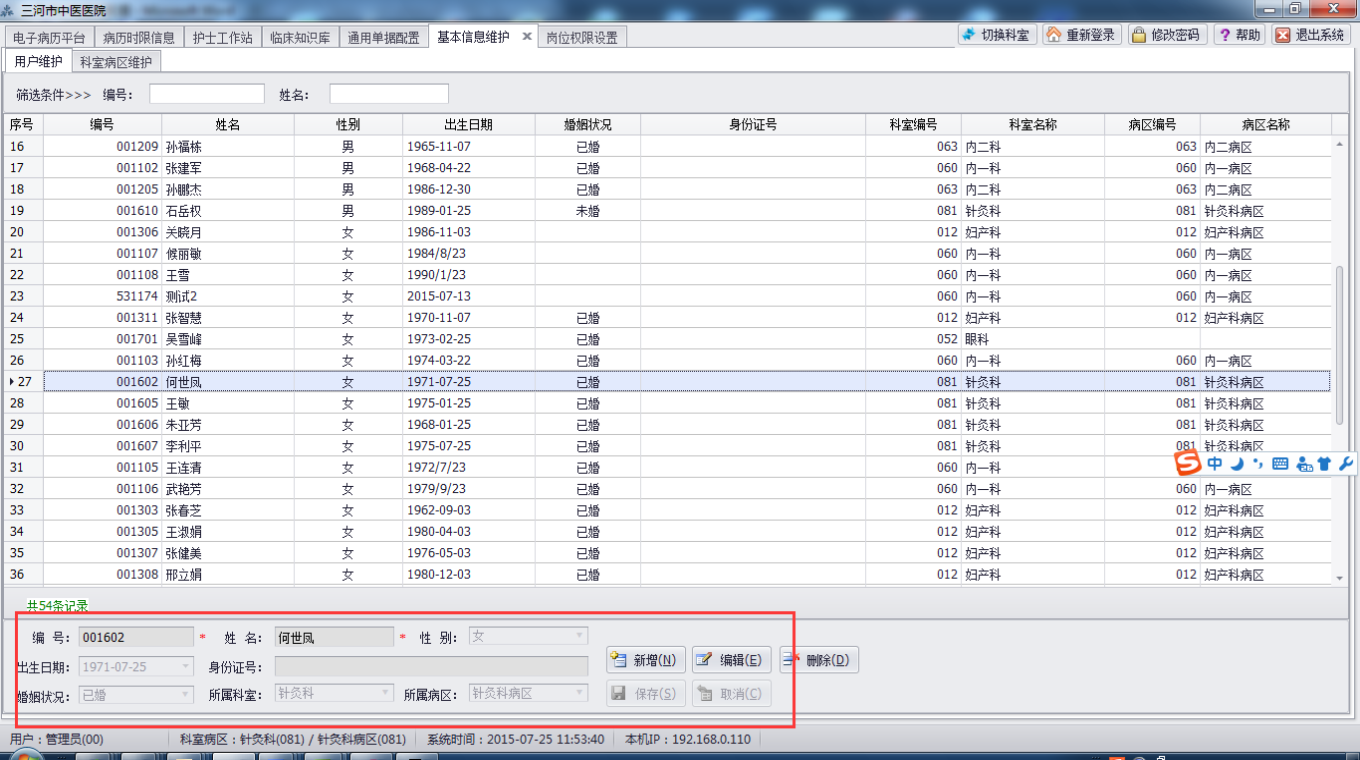Click the Sogou input method S logo
This screenshot has width=1360, height=760.
pos(1187,463)
